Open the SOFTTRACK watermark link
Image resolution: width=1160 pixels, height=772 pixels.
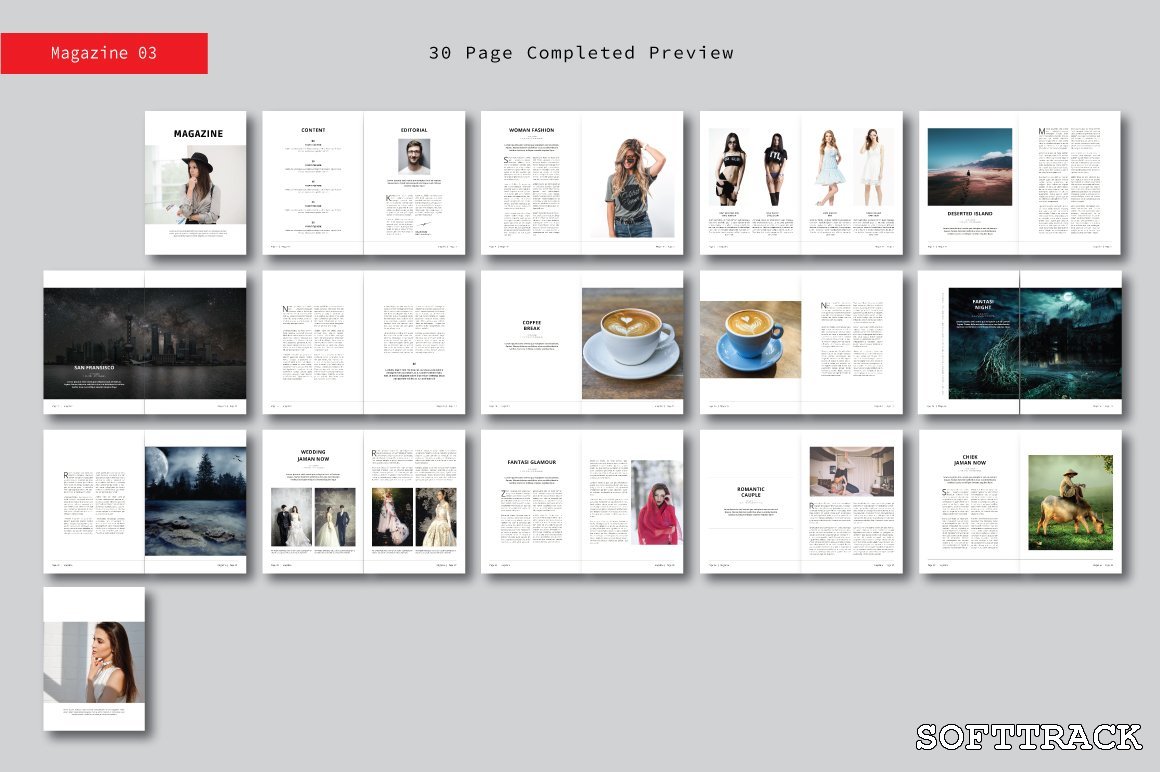[x=1028, y=737]
